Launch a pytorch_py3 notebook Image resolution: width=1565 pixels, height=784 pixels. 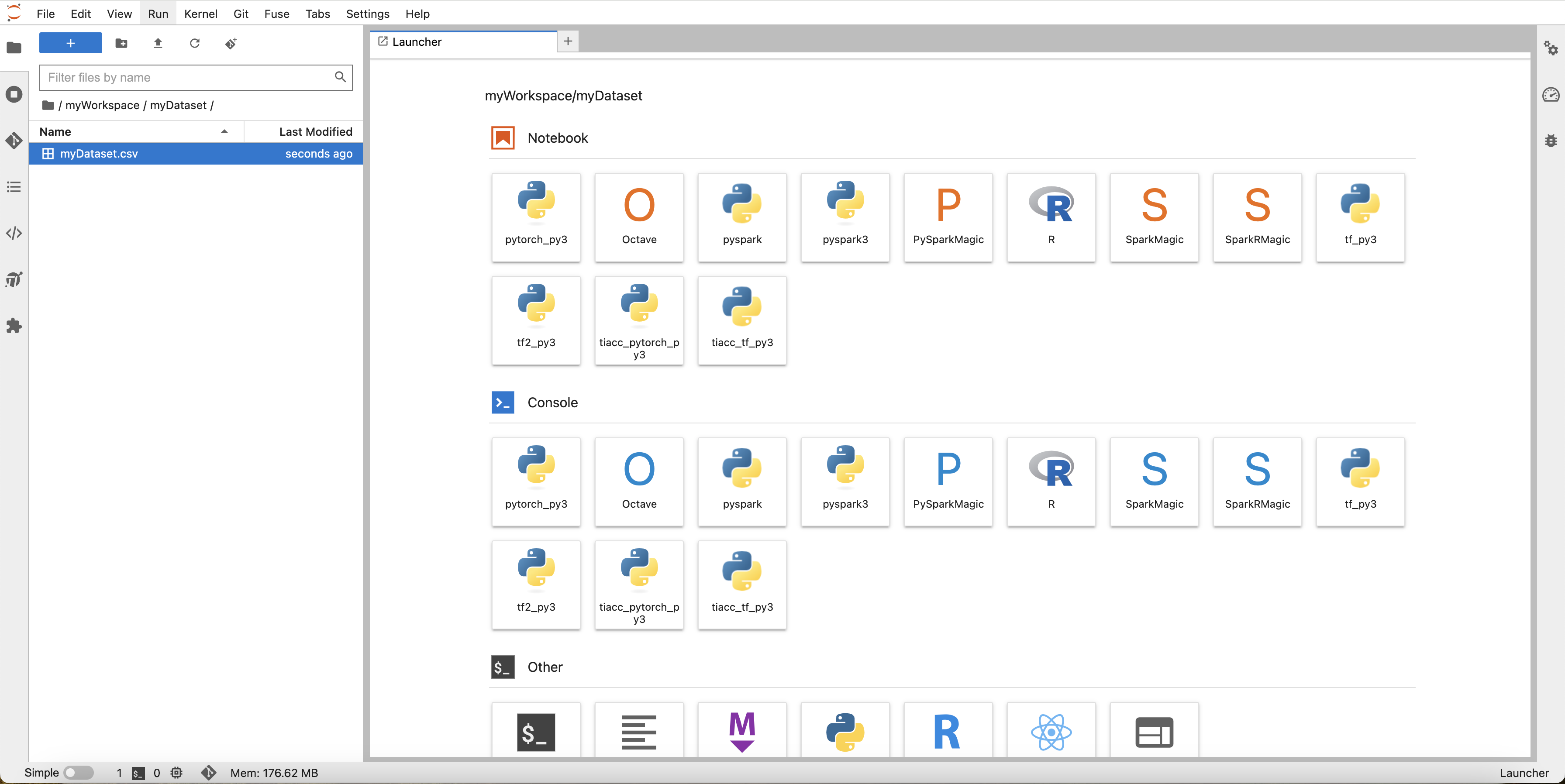(x=535, y=217)
